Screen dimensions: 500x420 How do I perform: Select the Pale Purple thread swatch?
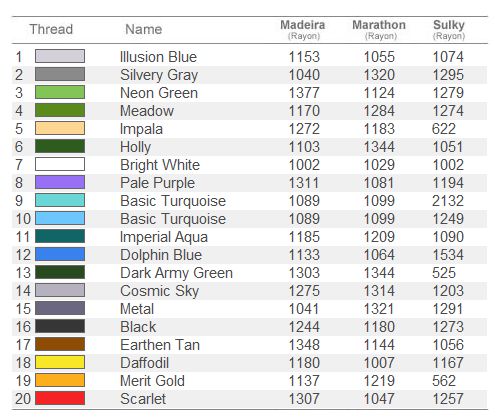click(60, 182)
